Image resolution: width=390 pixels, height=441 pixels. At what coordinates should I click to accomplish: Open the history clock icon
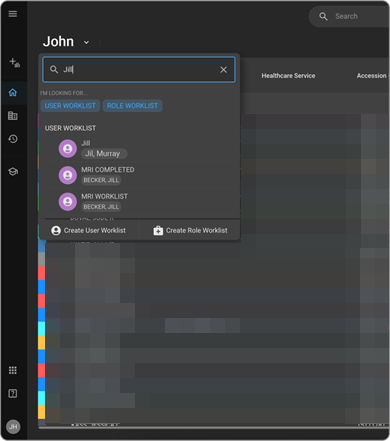coord(13,139)
